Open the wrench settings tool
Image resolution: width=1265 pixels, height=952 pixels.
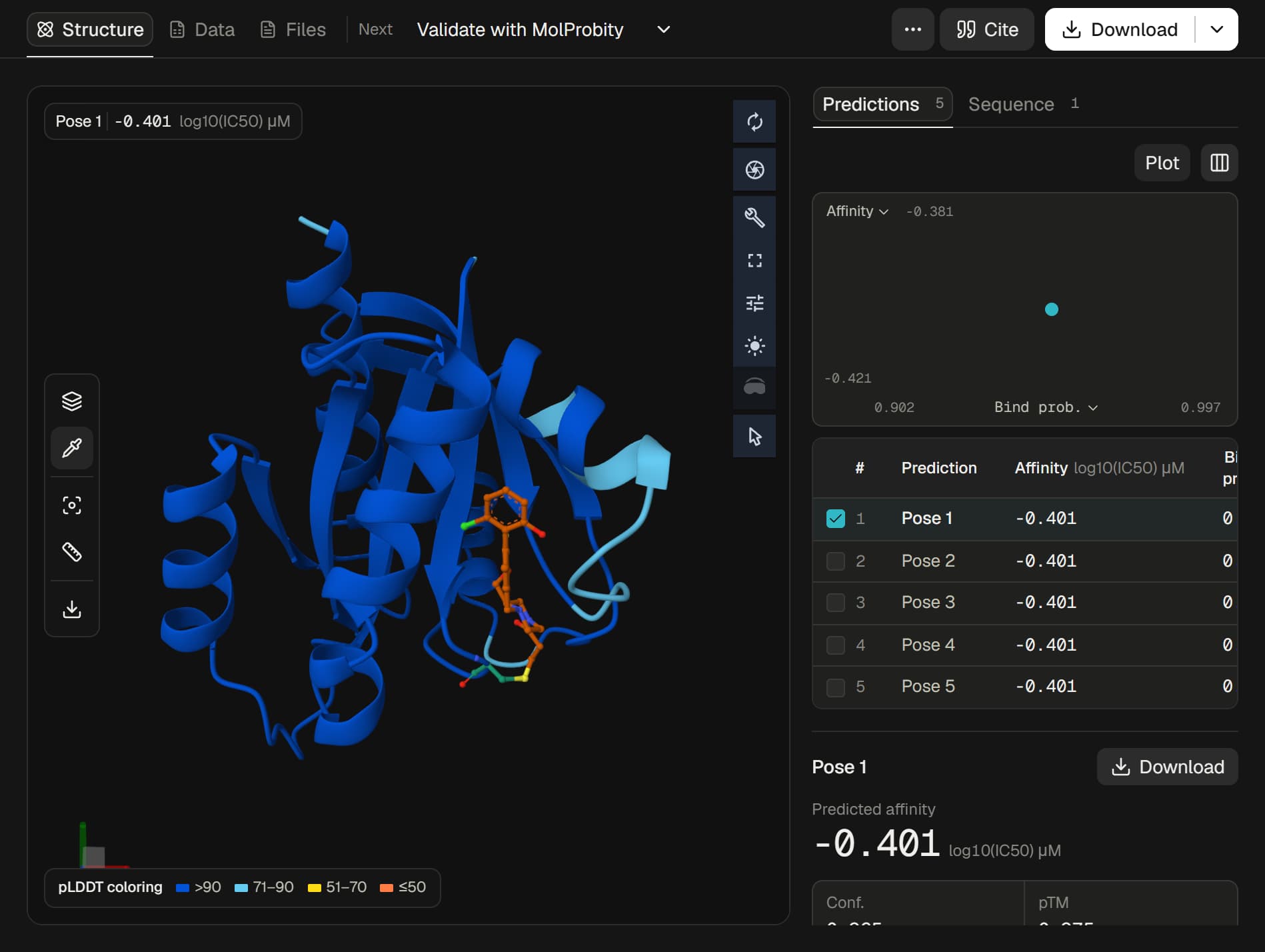[x=754, y=217]
